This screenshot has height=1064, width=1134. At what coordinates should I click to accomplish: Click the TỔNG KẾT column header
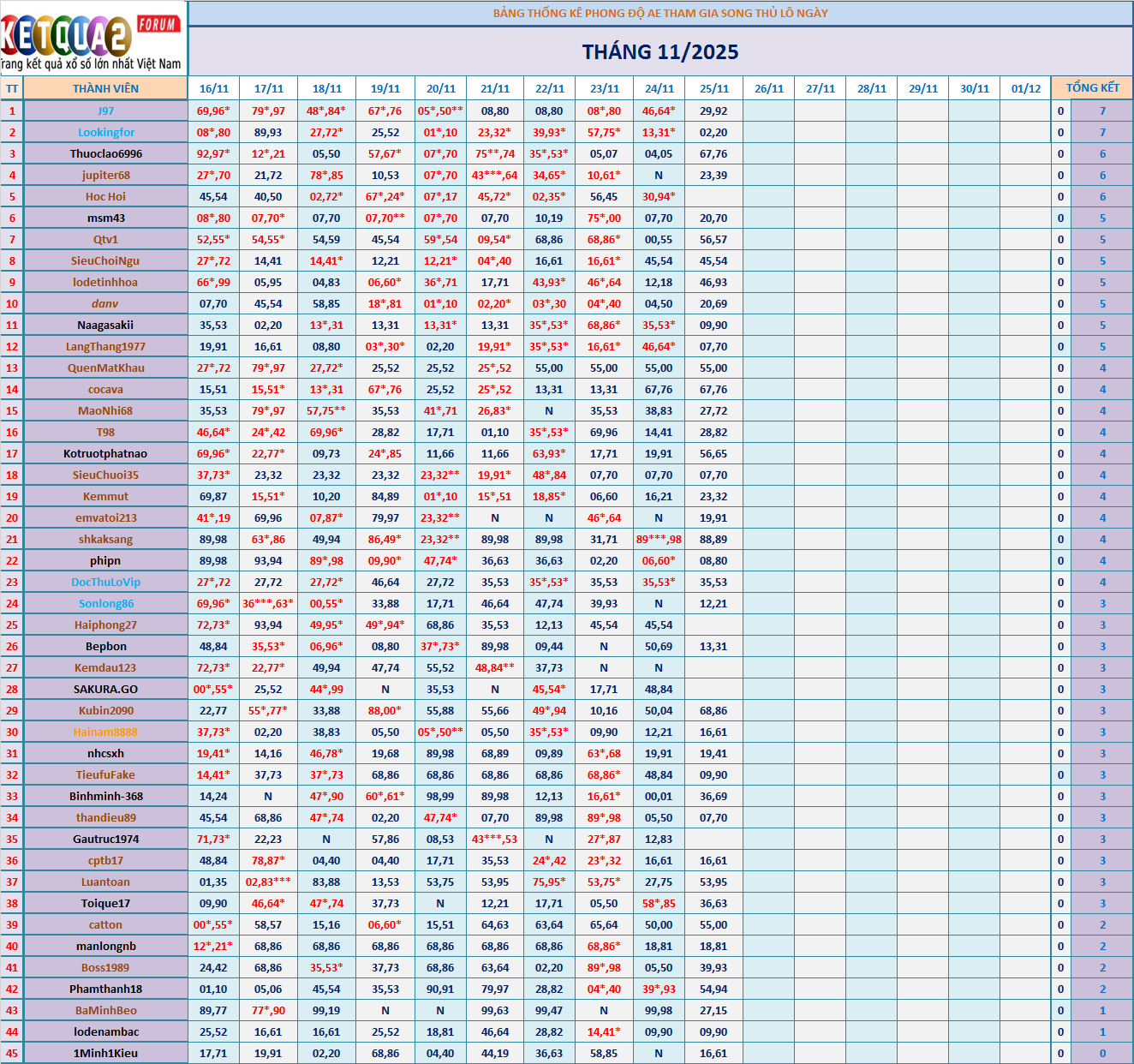tap(1092, 88)
